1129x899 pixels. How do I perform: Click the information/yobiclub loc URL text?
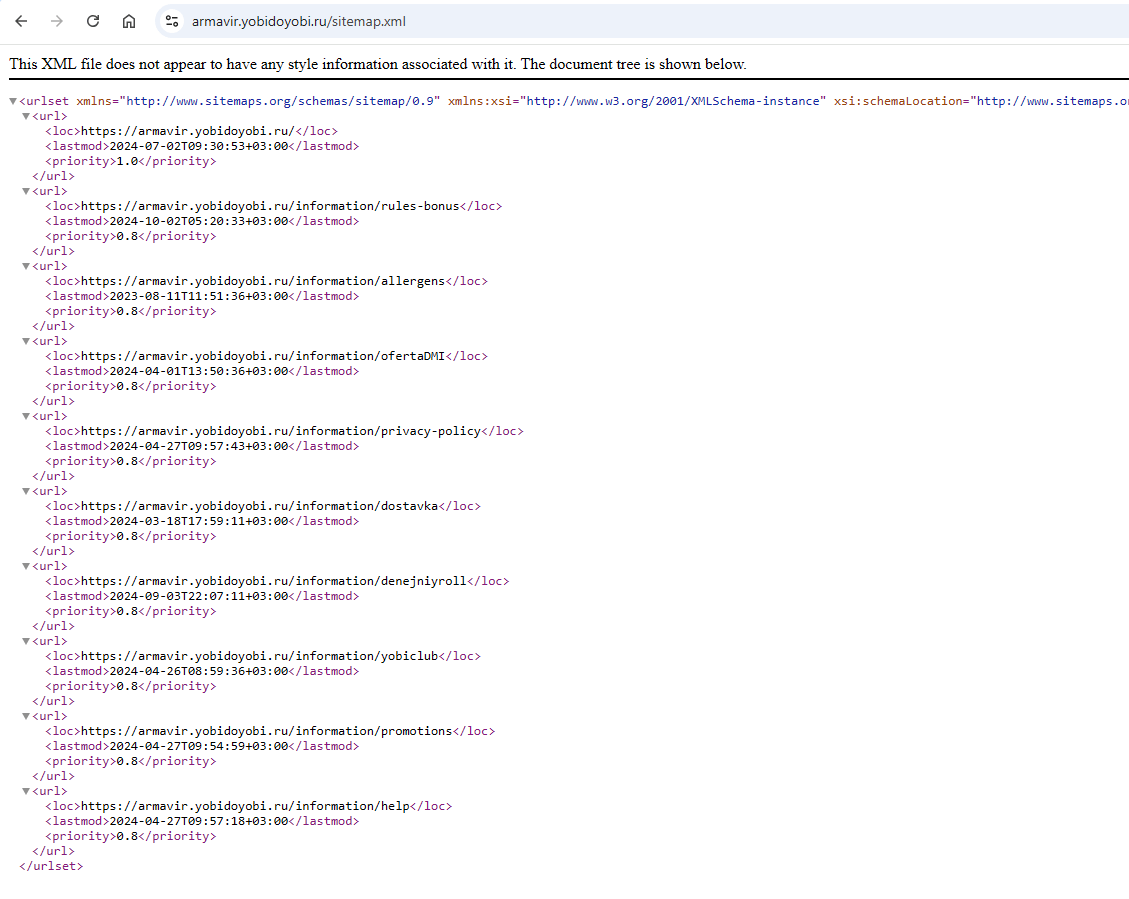coord(259,656)
